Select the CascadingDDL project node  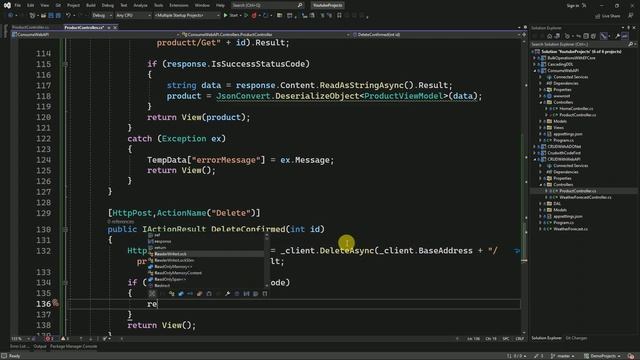point(560,64)
